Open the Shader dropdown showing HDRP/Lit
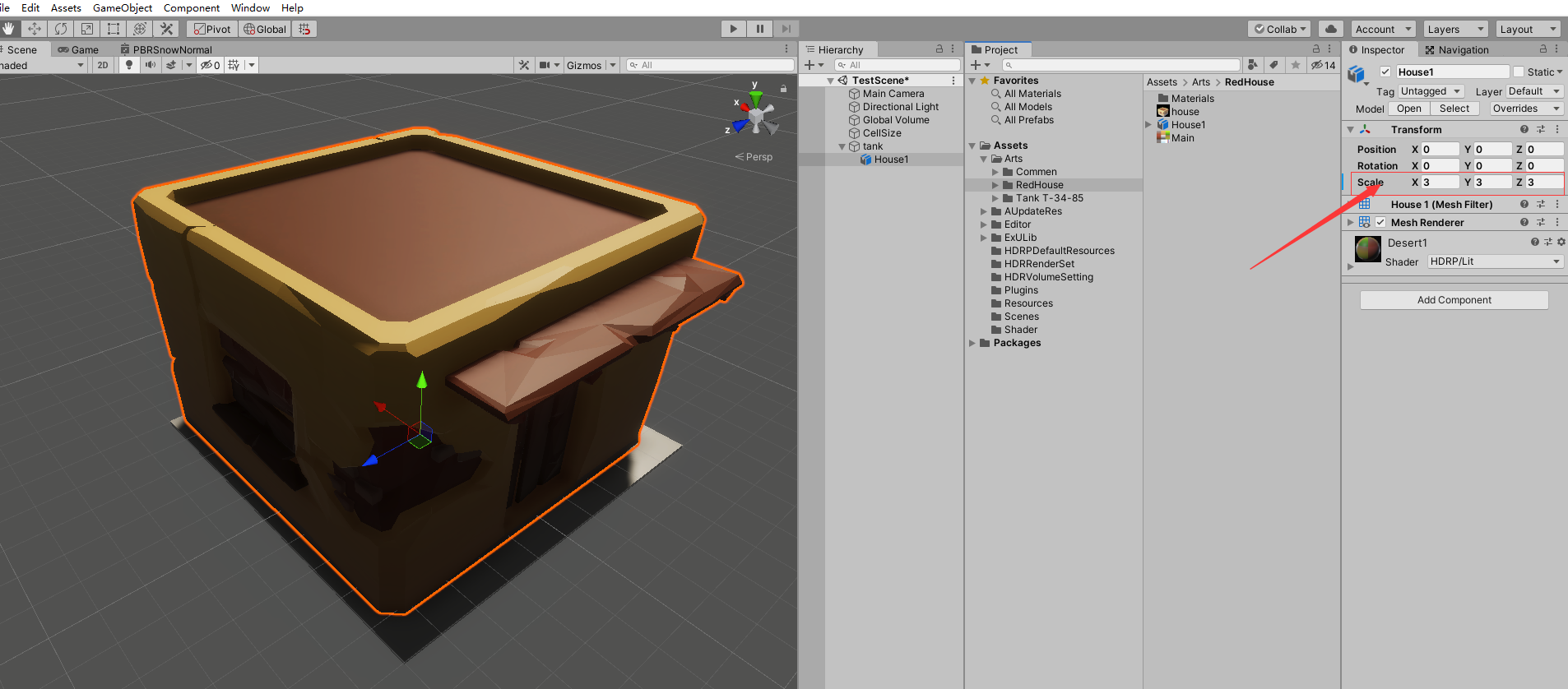Viewport: 1568px width, 689px height. [x=1495, y=261]
